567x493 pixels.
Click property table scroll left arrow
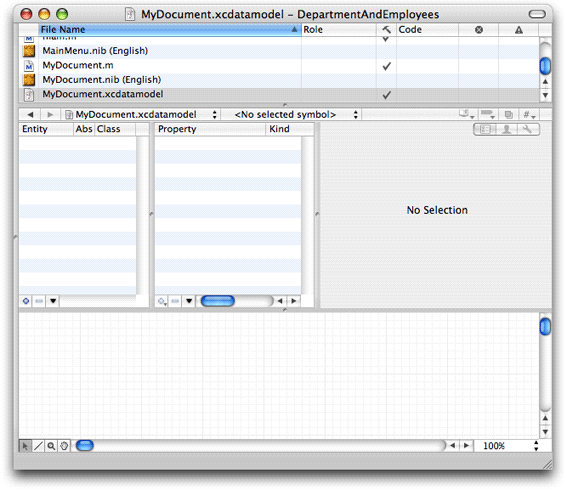(280, 301)
